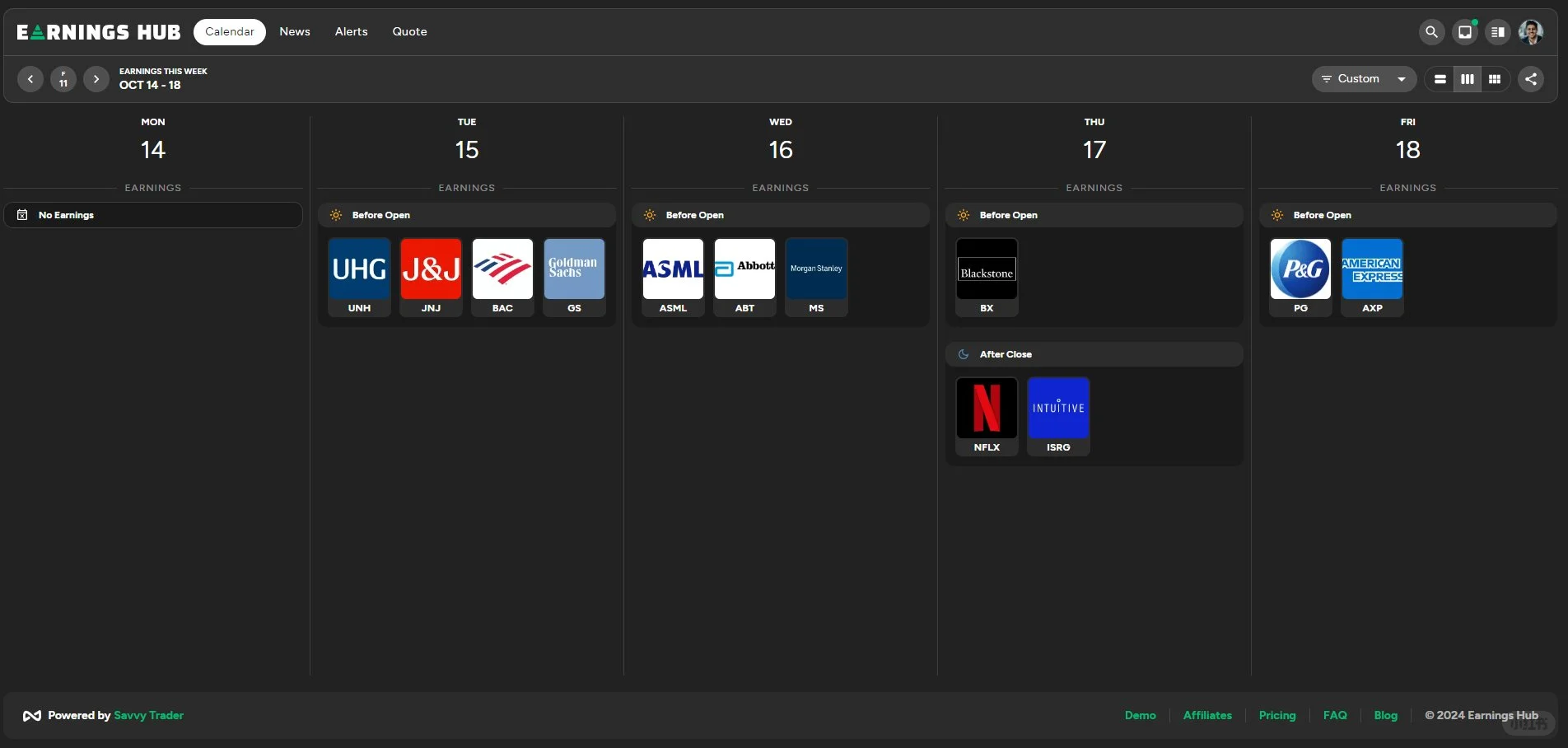This screenshot has height=748, width=1568.
Task: Open ISRG Intuitive earnings card
Action: click(1058, 416)
